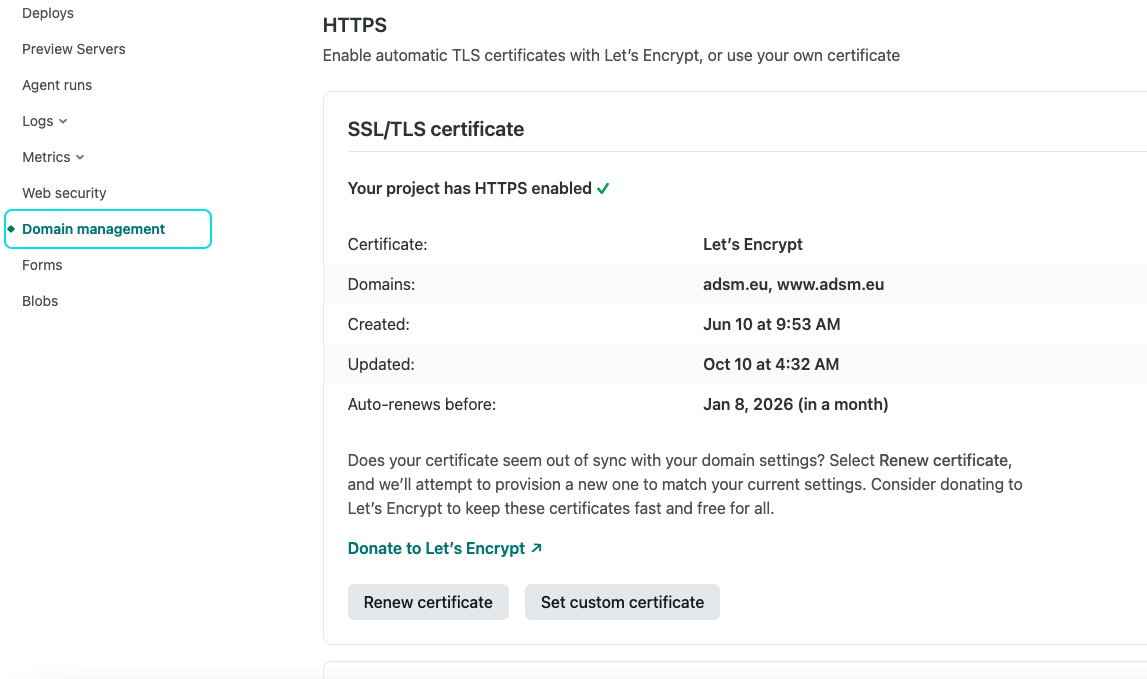Click the SSL/TLS certificate heading
The image size is (1147, 679).
tap(436, 129)
